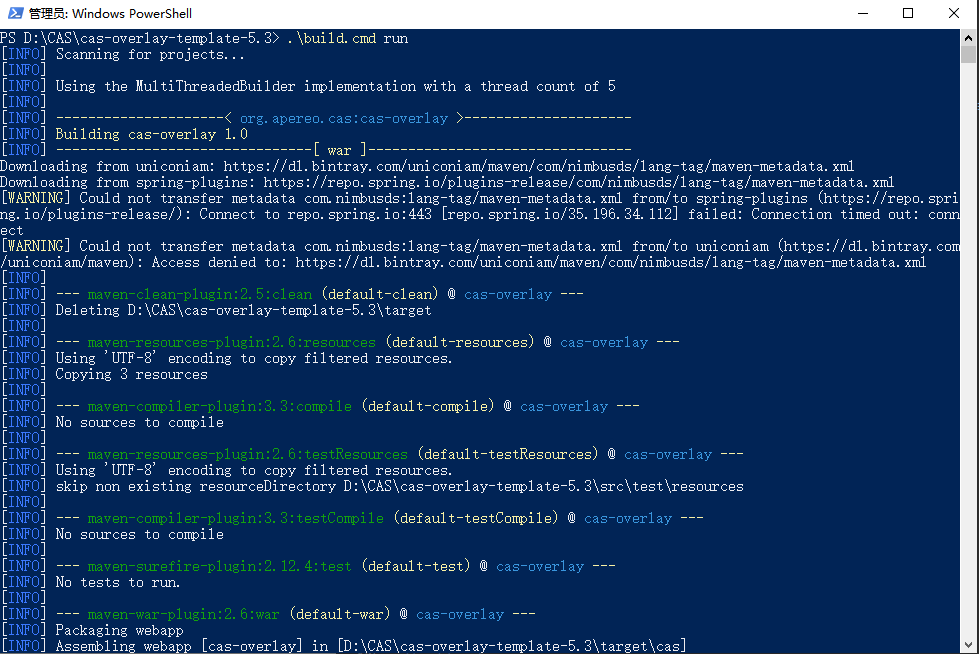This screenshot has height=654, width=979.
Task: Click the scrollbar down arrow
Action: [x=968, y=645]
